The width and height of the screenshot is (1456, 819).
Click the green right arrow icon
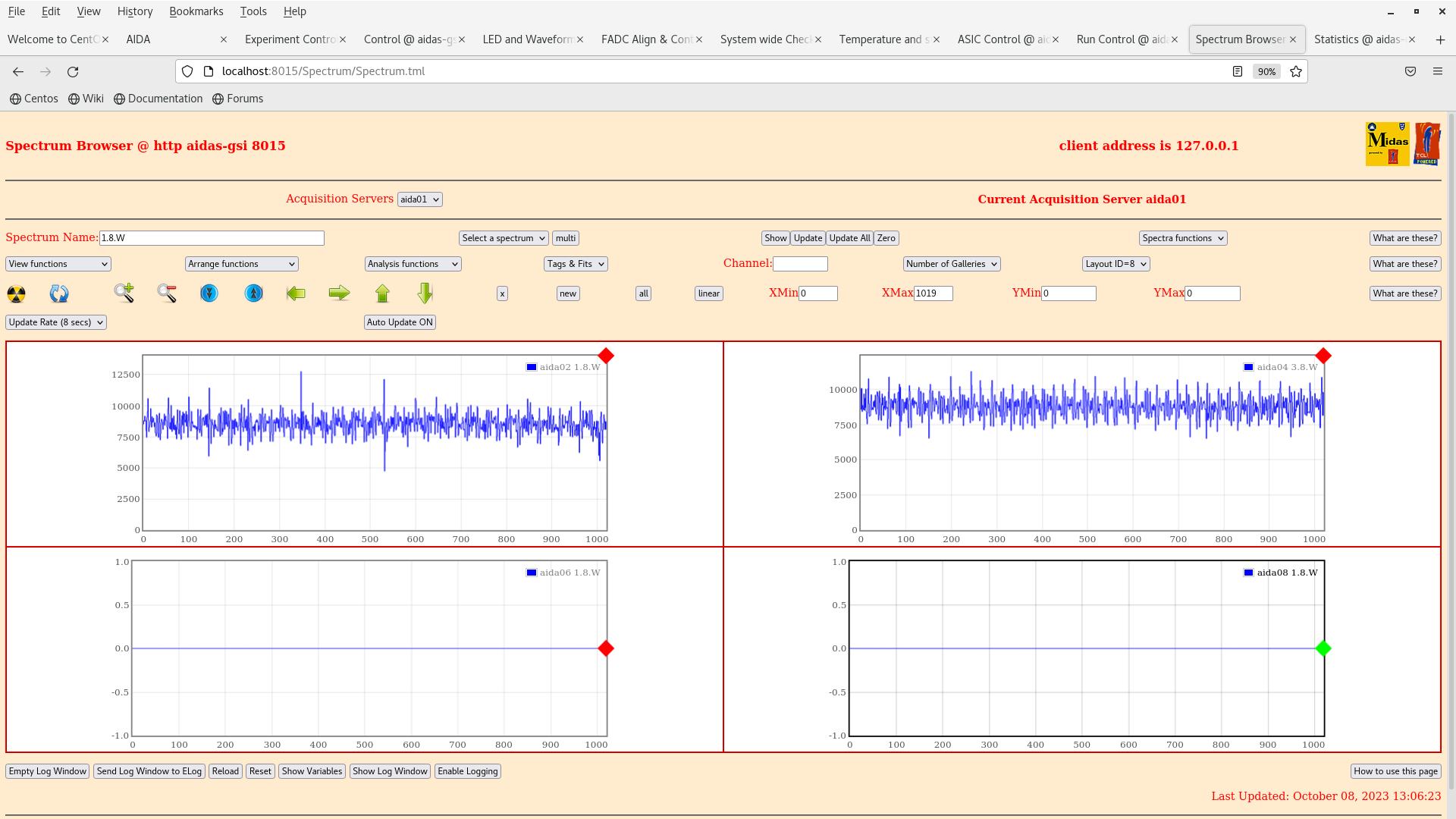click(x=339, y=293)
